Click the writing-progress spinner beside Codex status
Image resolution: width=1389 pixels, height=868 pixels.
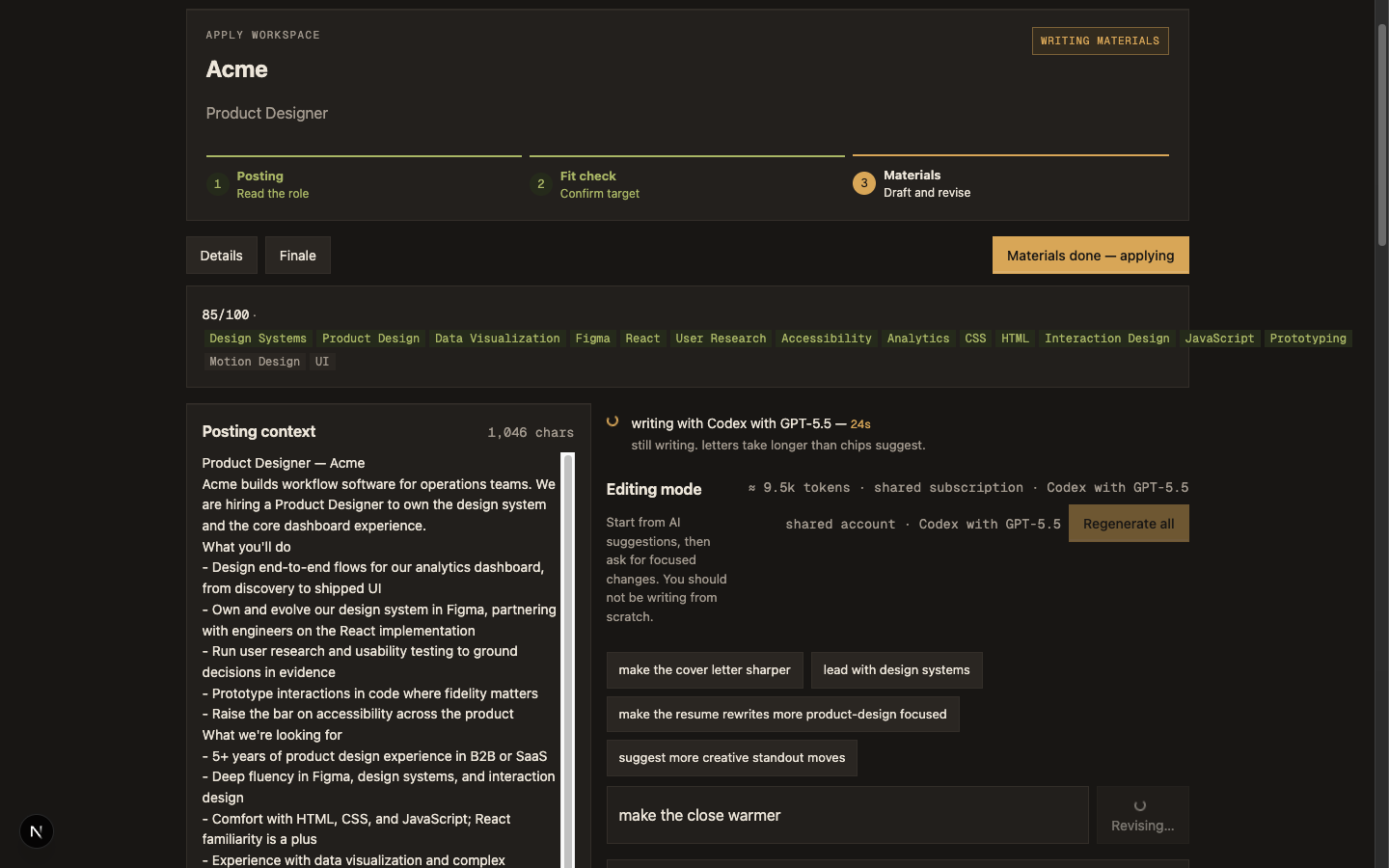point(613,420)
